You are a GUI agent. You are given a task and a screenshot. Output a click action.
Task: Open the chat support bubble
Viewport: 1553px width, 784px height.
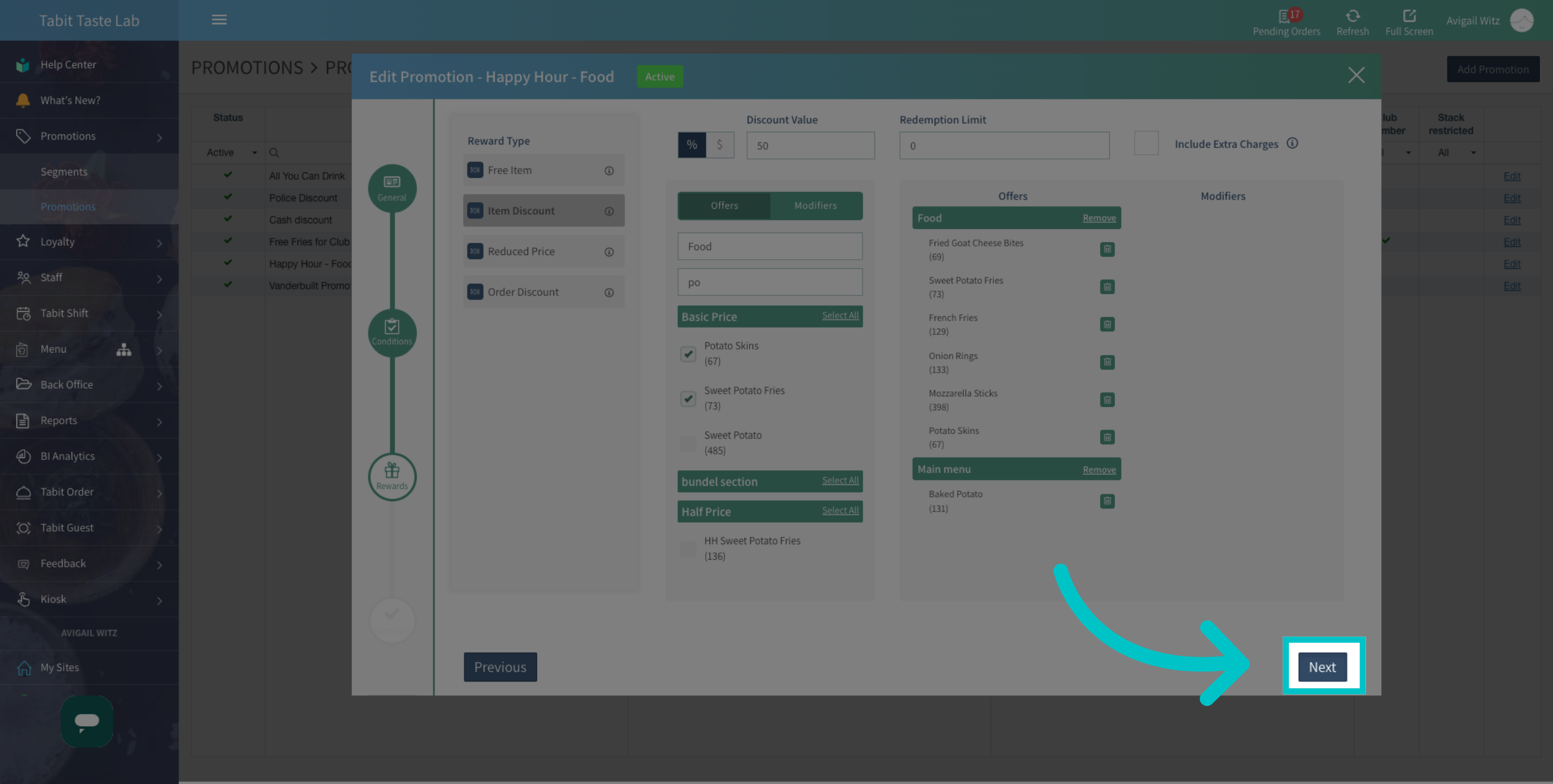[x=87, y=721]
